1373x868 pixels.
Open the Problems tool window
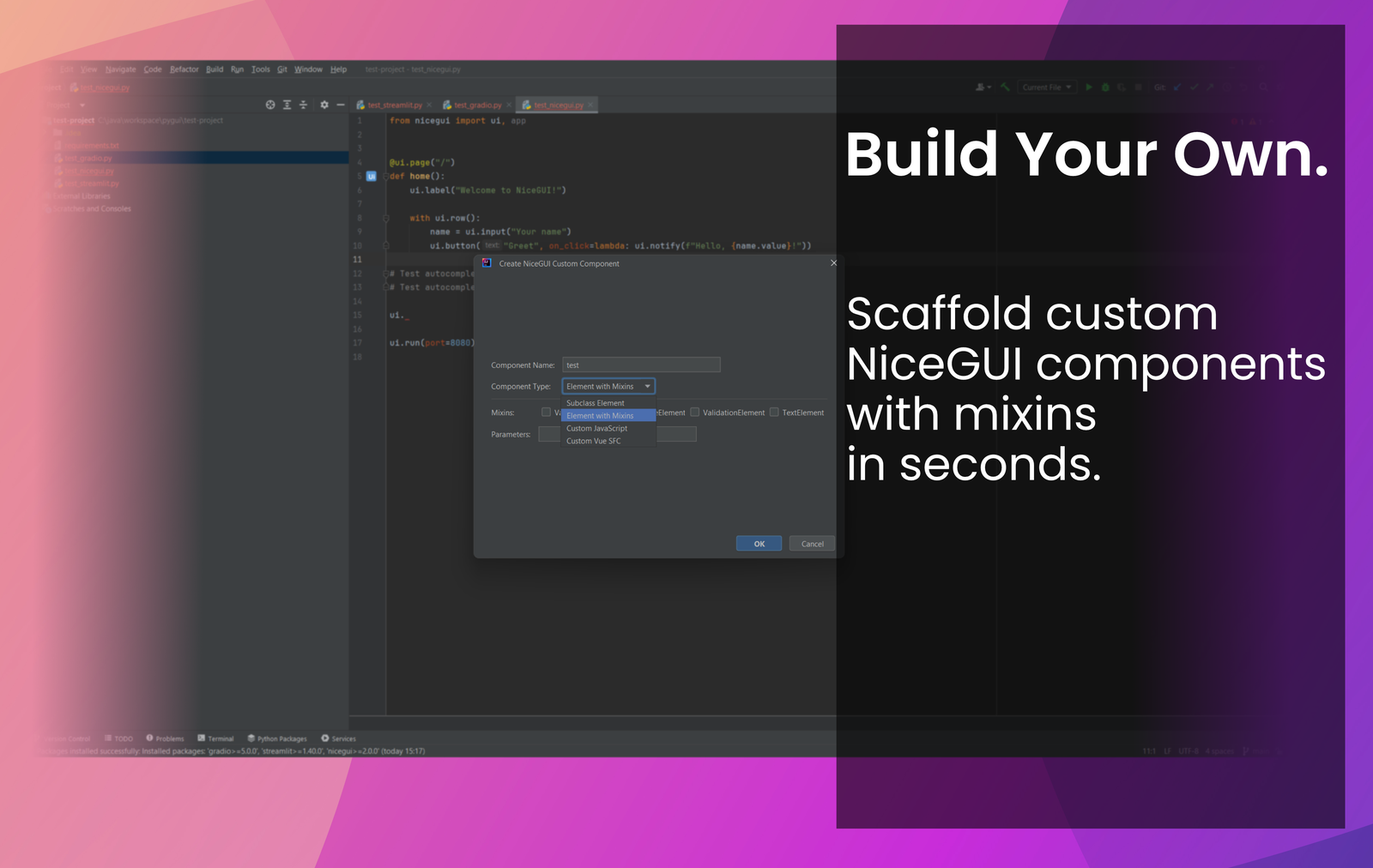click(165, 738)
